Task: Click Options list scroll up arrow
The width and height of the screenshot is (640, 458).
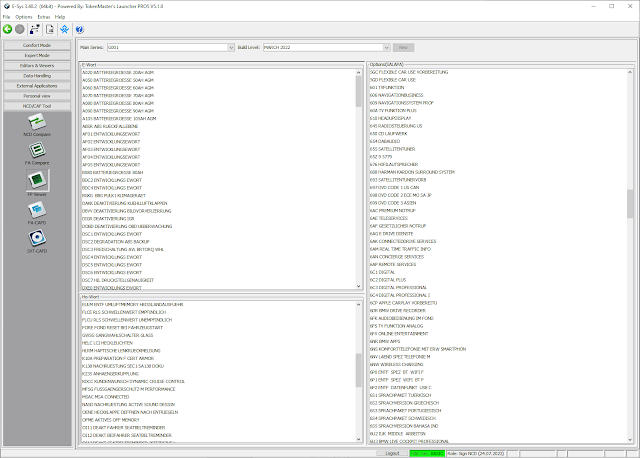Action: point(630,72)
